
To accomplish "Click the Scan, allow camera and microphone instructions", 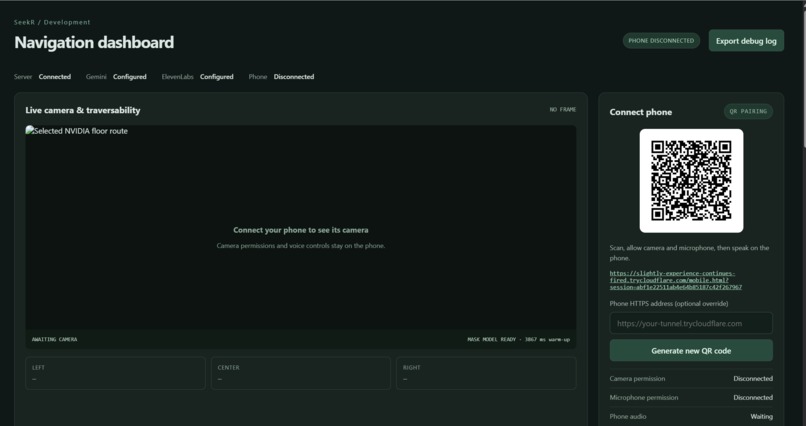I will click(x=689, y=253).
